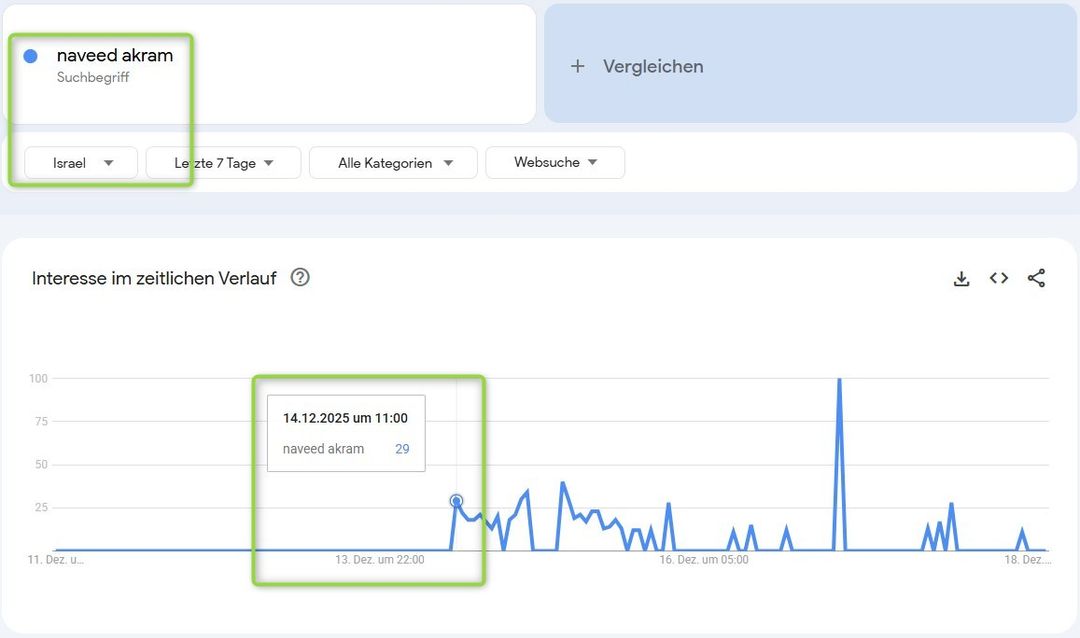
Task: Click the share icon on the chart
Action: (1036, 279)
